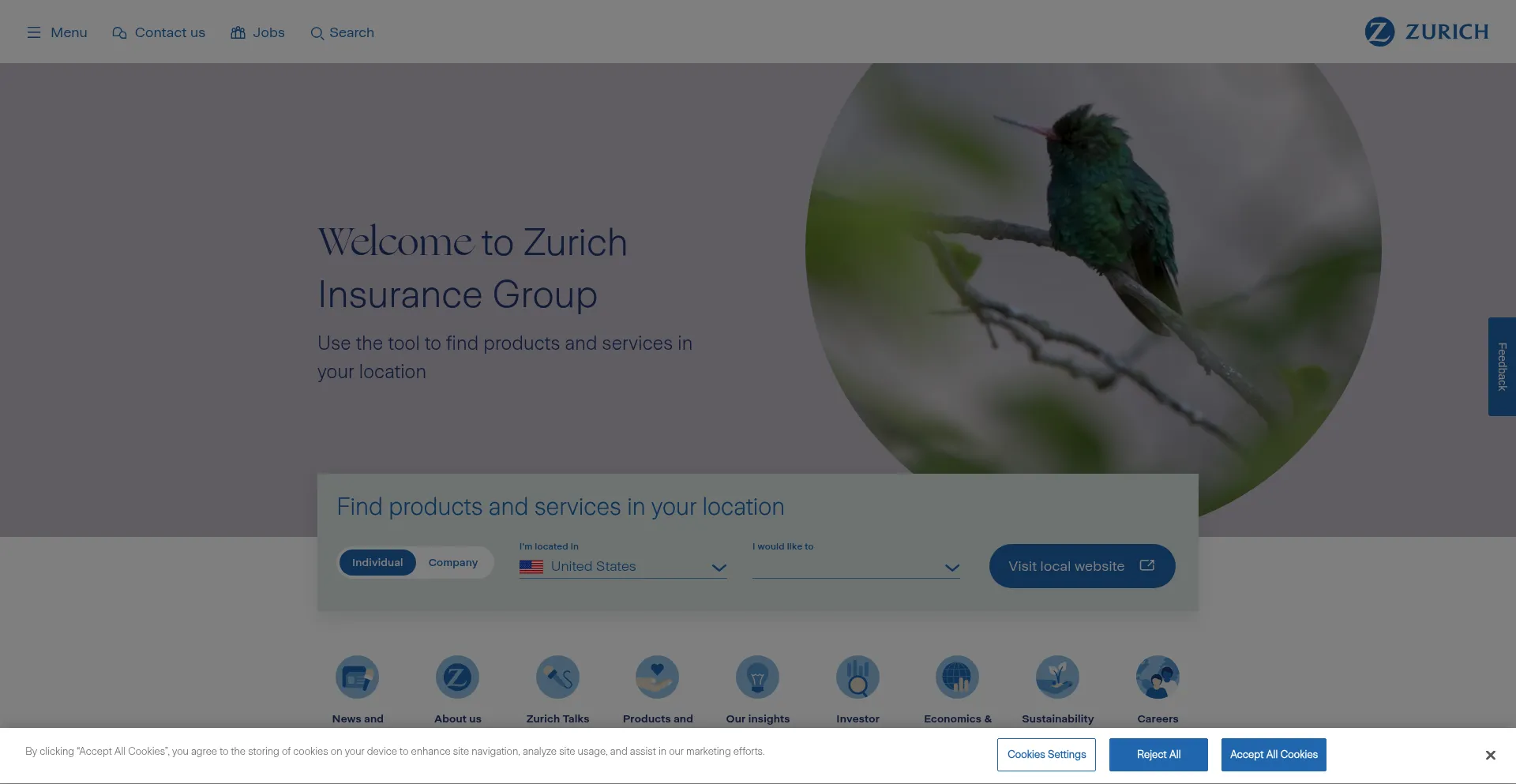Dismiss the cookie banner with X
Image resolution: width=1516 pixels, height=784 pixels.
coord(1490,756)
